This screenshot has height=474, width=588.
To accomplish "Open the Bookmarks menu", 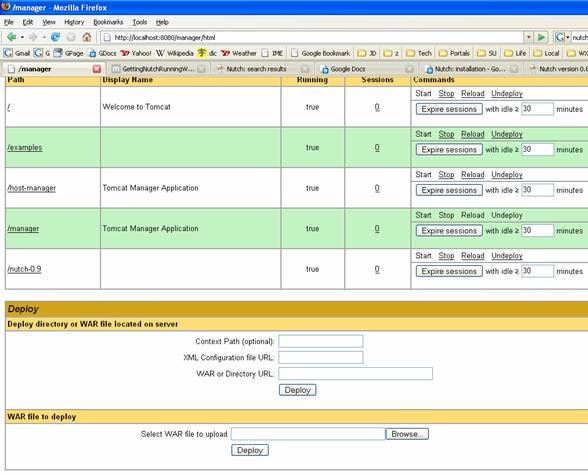I will [108, 22].
